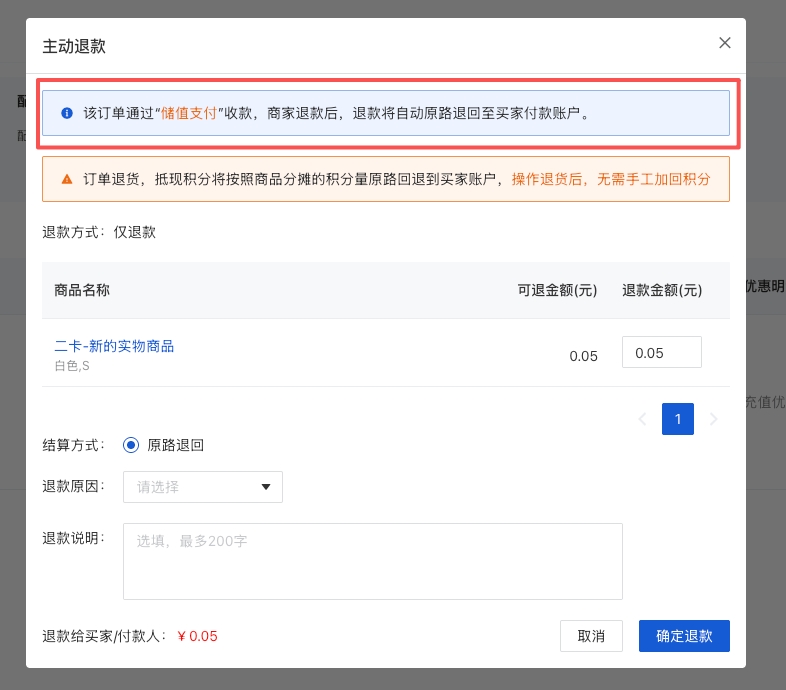Click the orange warning triangle icon
Screen dimensions: 786x690
tap(67, 179)
